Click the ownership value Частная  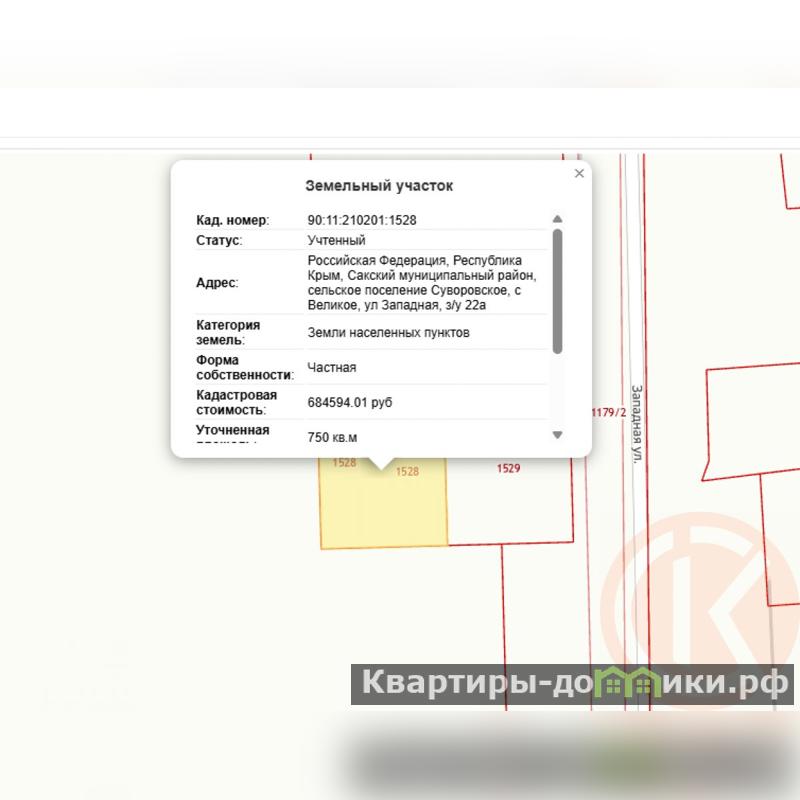[x=332, y=368]
